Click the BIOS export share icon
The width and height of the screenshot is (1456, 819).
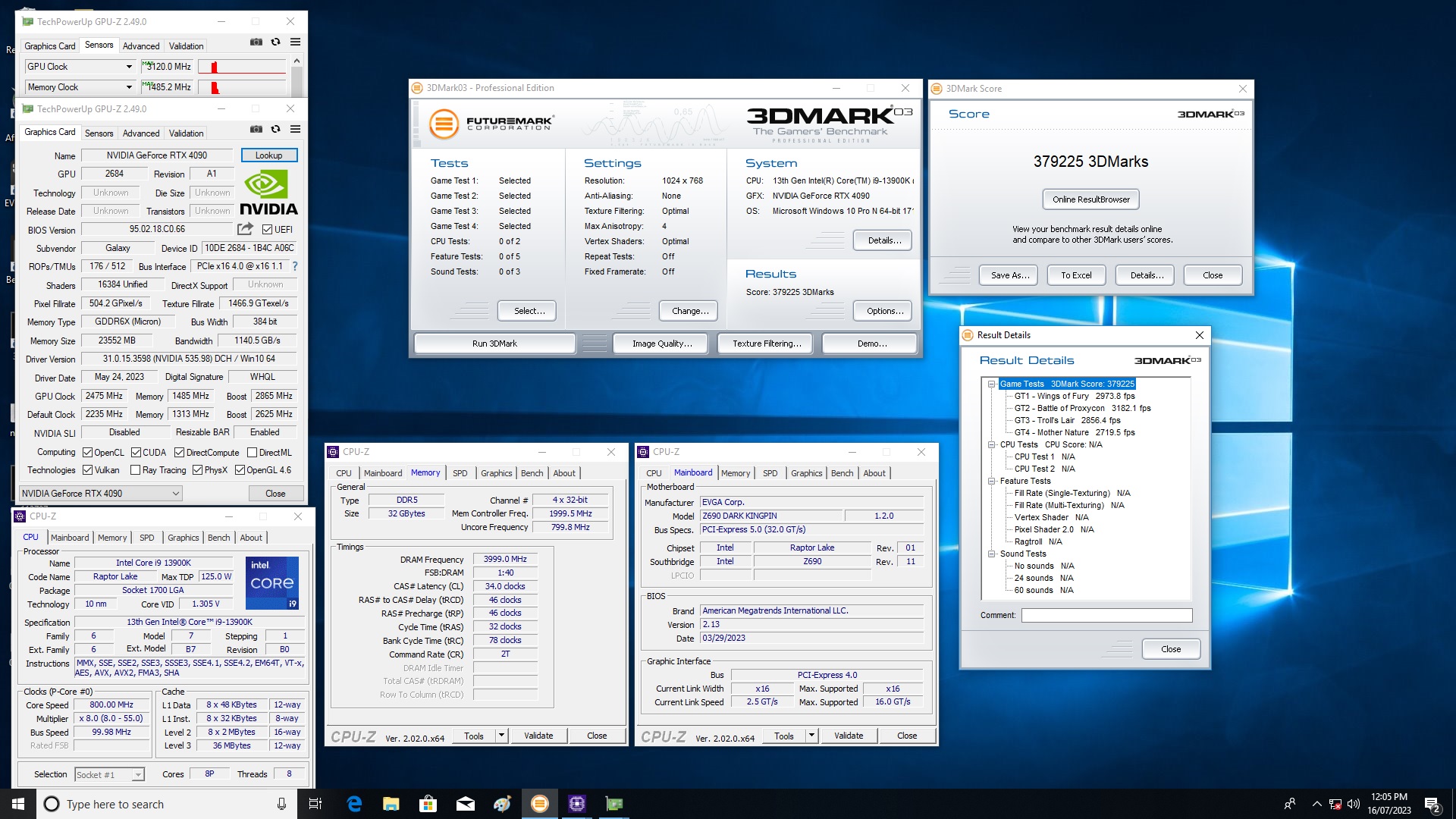coord(245,228)
